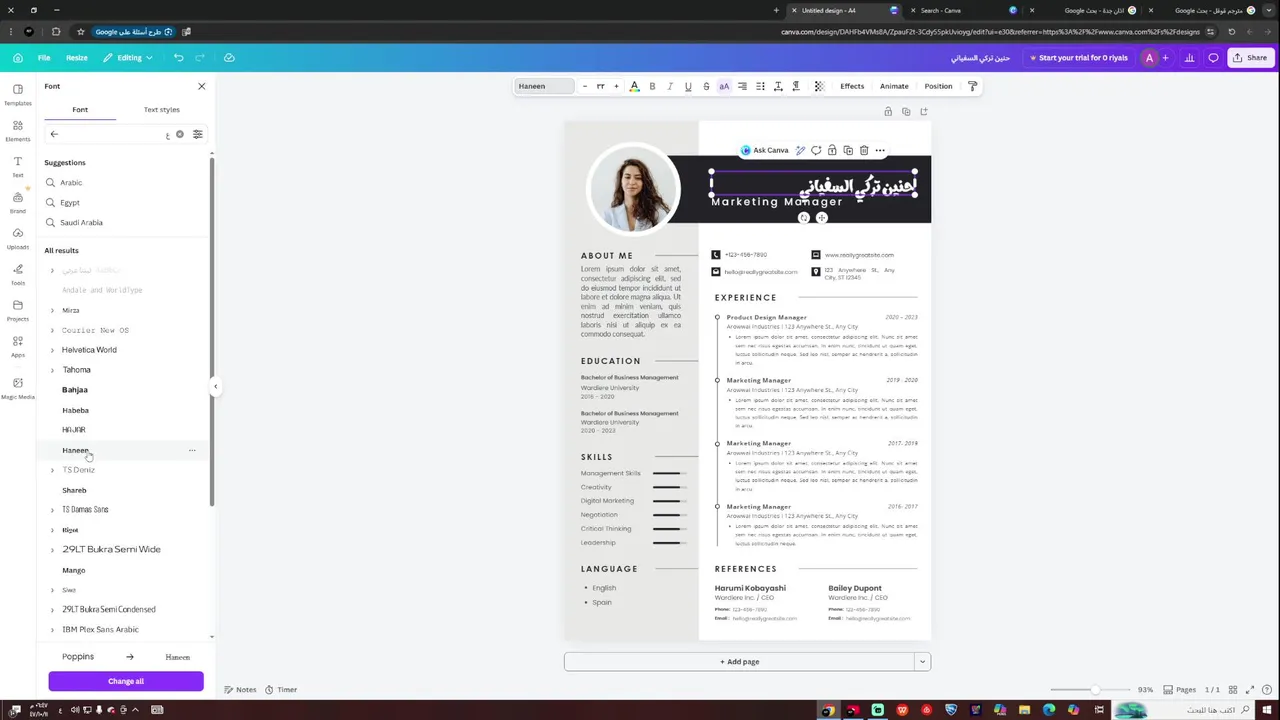
Task: Close the Font panel
Action: click(x=201, y=86)
